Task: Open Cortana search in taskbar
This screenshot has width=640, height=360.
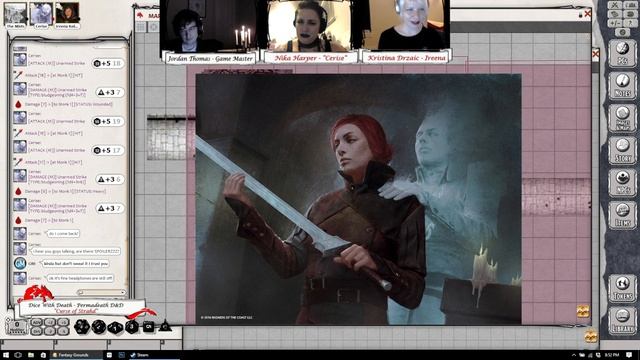Action: tap(18, 355)
